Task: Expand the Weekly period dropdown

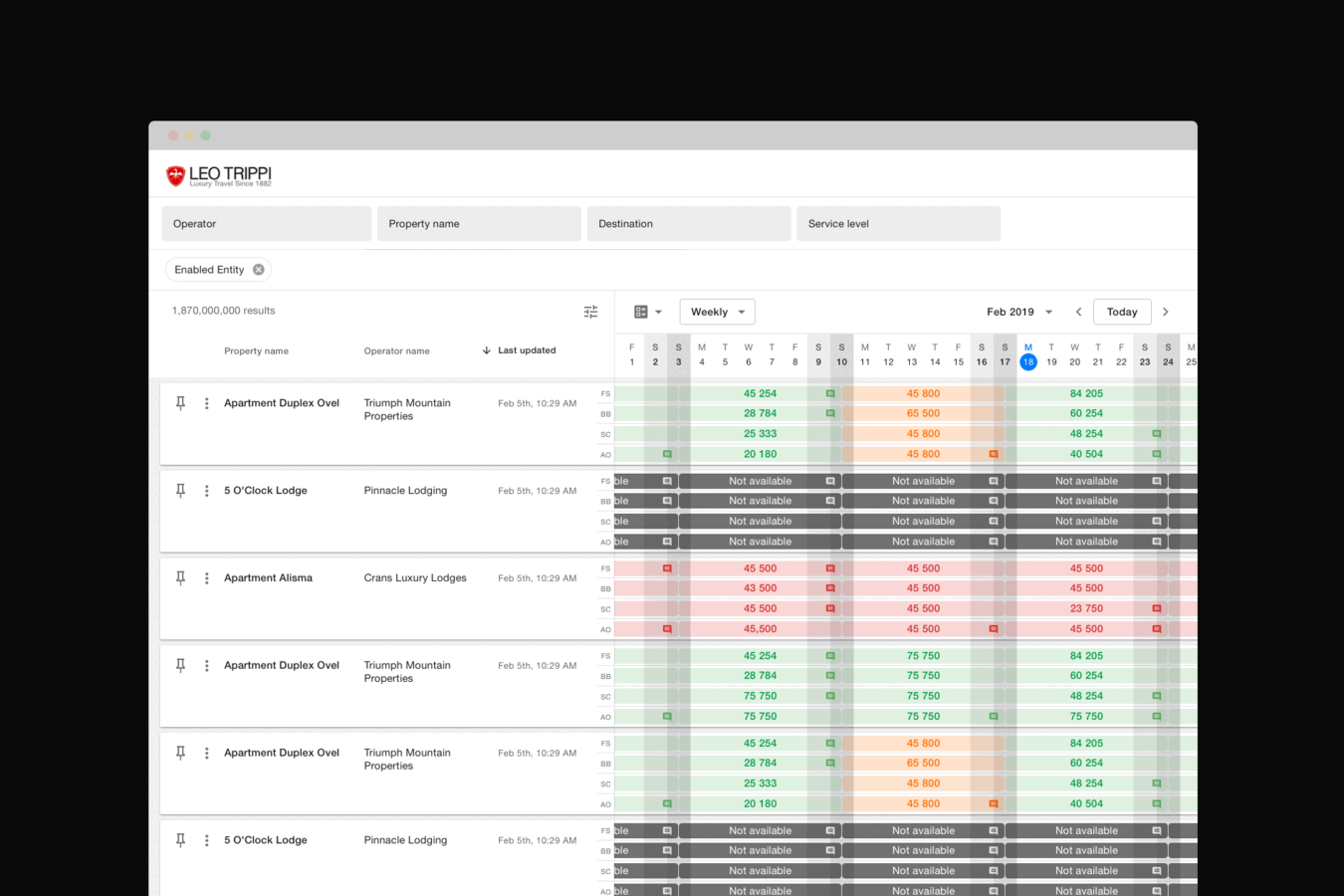Action: click(718, 312)
